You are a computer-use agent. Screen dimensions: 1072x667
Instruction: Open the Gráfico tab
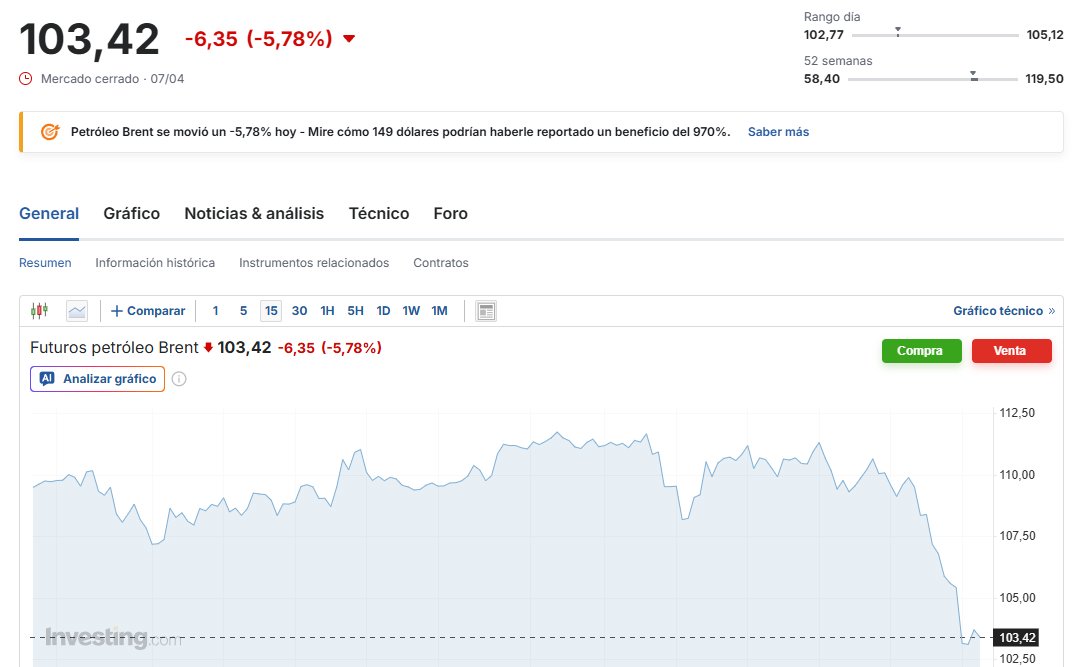(132, 214)
